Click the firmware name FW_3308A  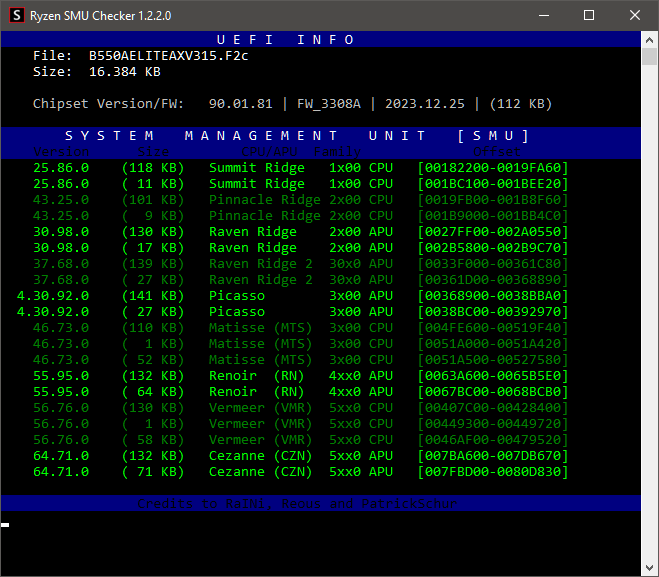pyautogui.click(x=329, y=104)
